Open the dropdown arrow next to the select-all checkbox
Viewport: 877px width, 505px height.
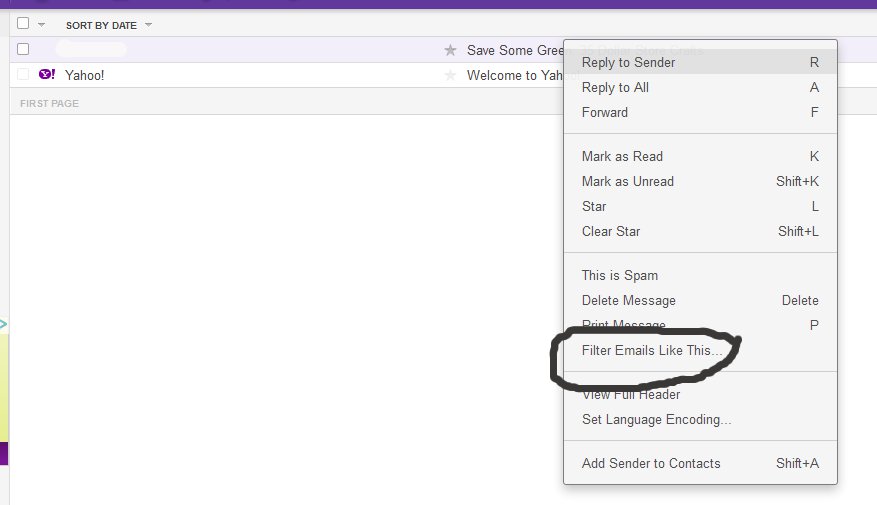point(41,25)
